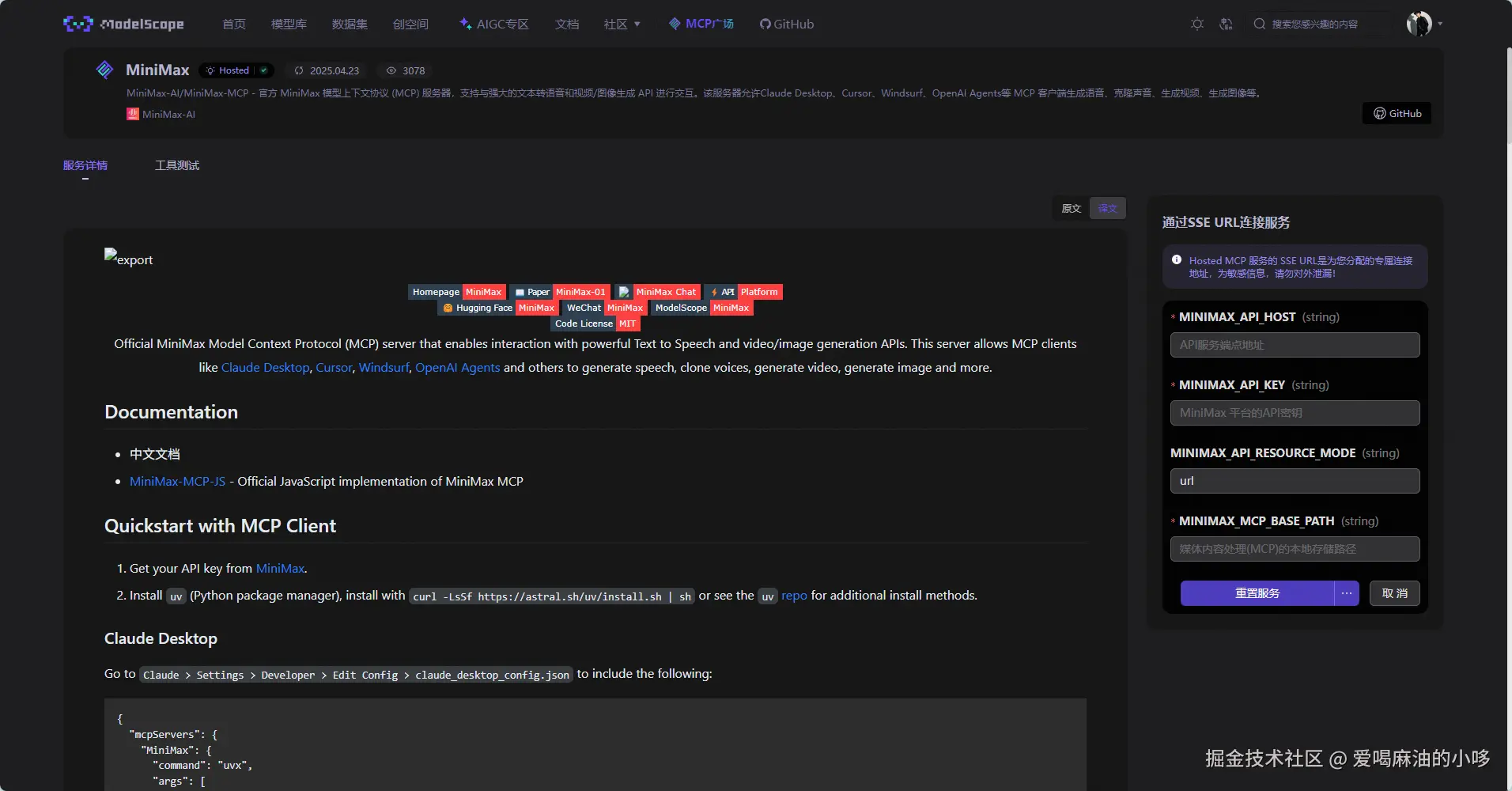Image resolution: width=1512 pixels, height=791 pixels.
Task: Open the OpenAI Agents link
Action: click(457, 367)
